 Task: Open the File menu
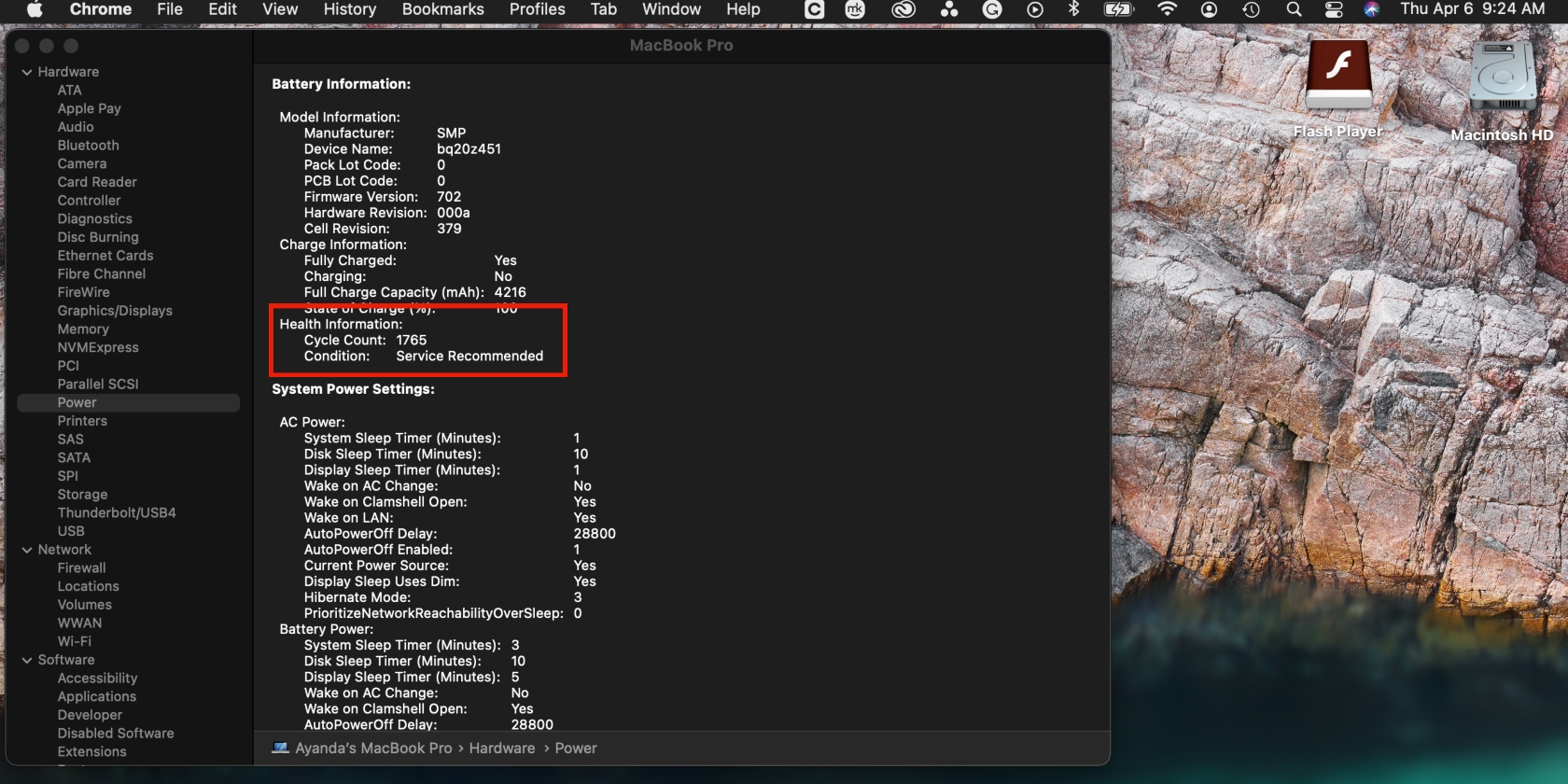pos(170,9)
